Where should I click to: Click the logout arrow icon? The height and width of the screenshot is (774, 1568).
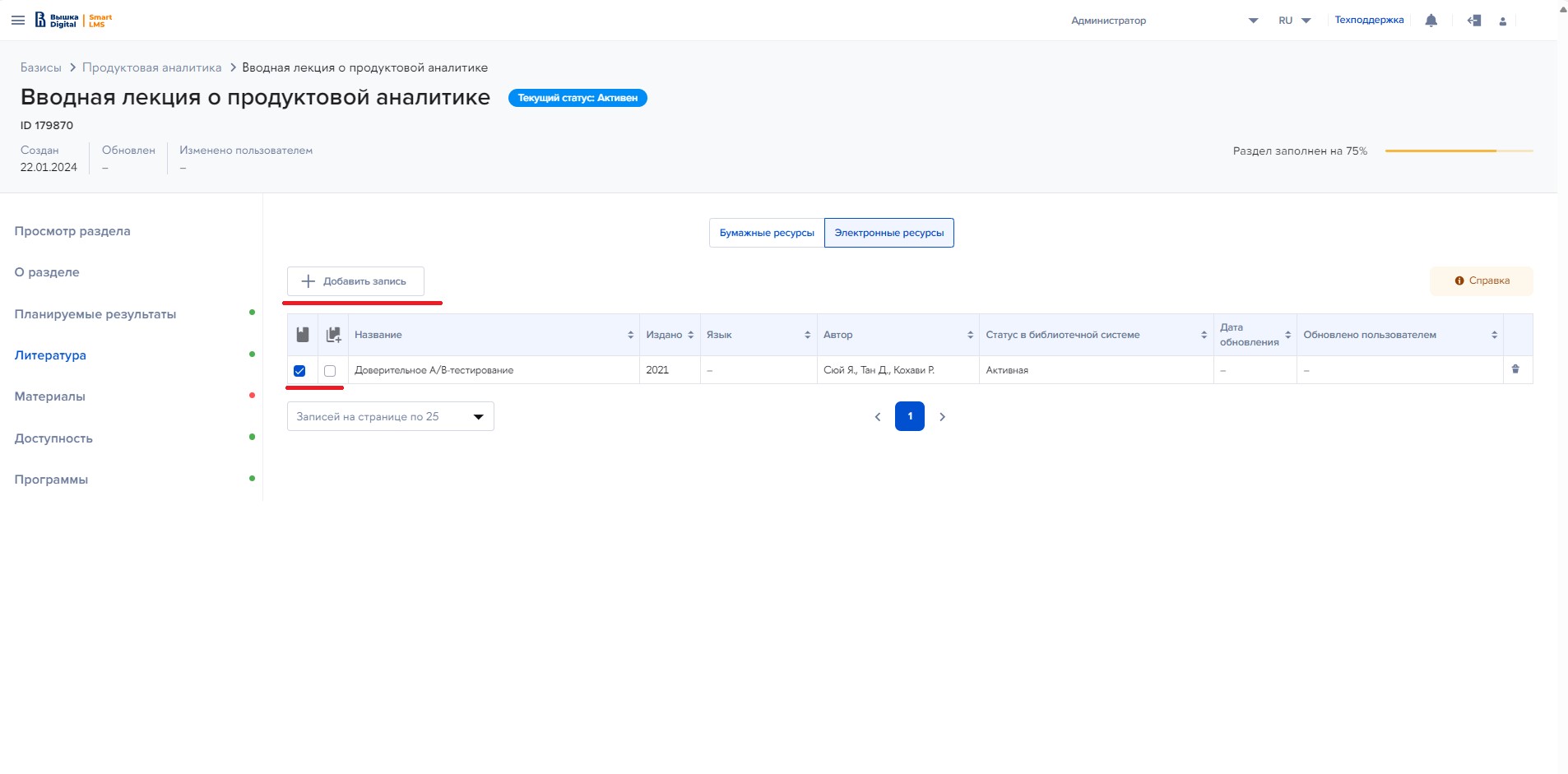pos(1473,21)
